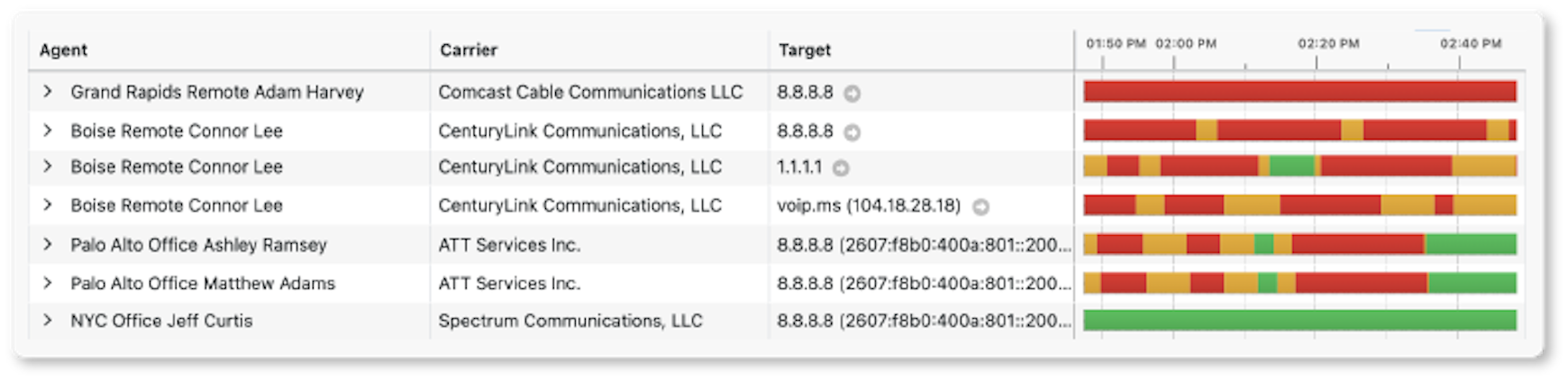The height and width of the screenshot is (381, 1568).
Task: Click the 02:20 PM timeline marker
Action: tap(1327, 43)
